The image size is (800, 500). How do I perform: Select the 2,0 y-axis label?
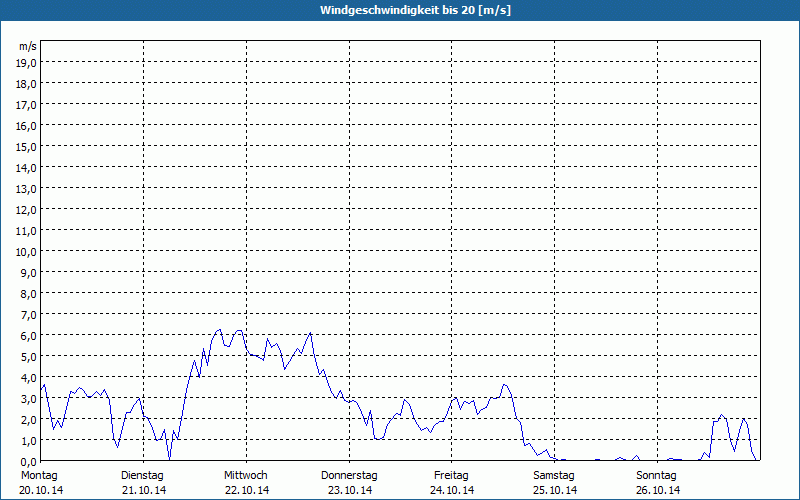point(29,420)
